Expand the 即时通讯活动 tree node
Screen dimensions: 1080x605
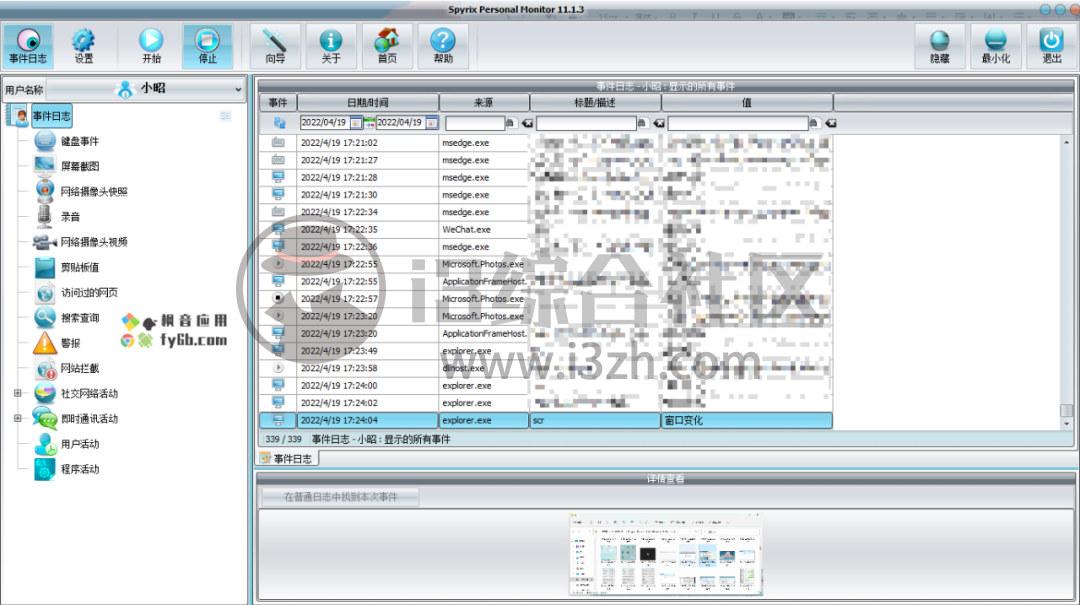18,418
